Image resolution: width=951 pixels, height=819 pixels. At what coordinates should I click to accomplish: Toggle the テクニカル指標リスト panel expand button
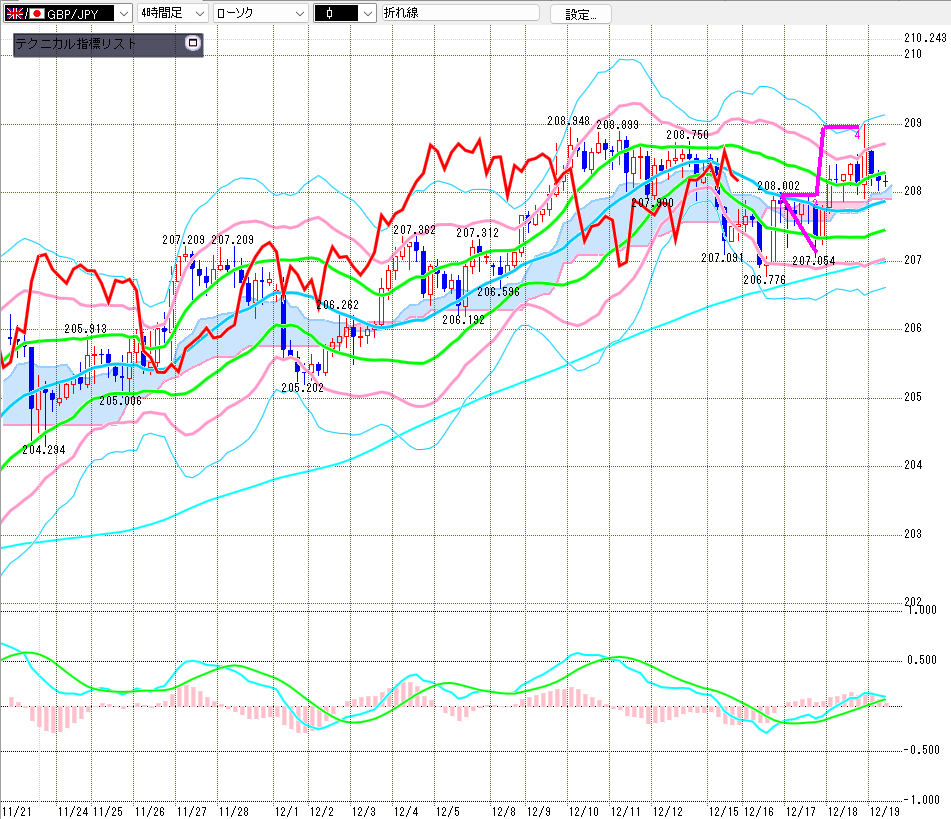pos(193,44)
